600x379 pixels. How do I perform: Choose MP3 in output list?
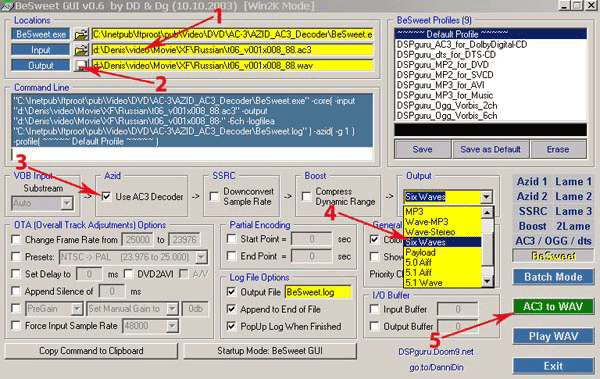(x=443, y=212)
